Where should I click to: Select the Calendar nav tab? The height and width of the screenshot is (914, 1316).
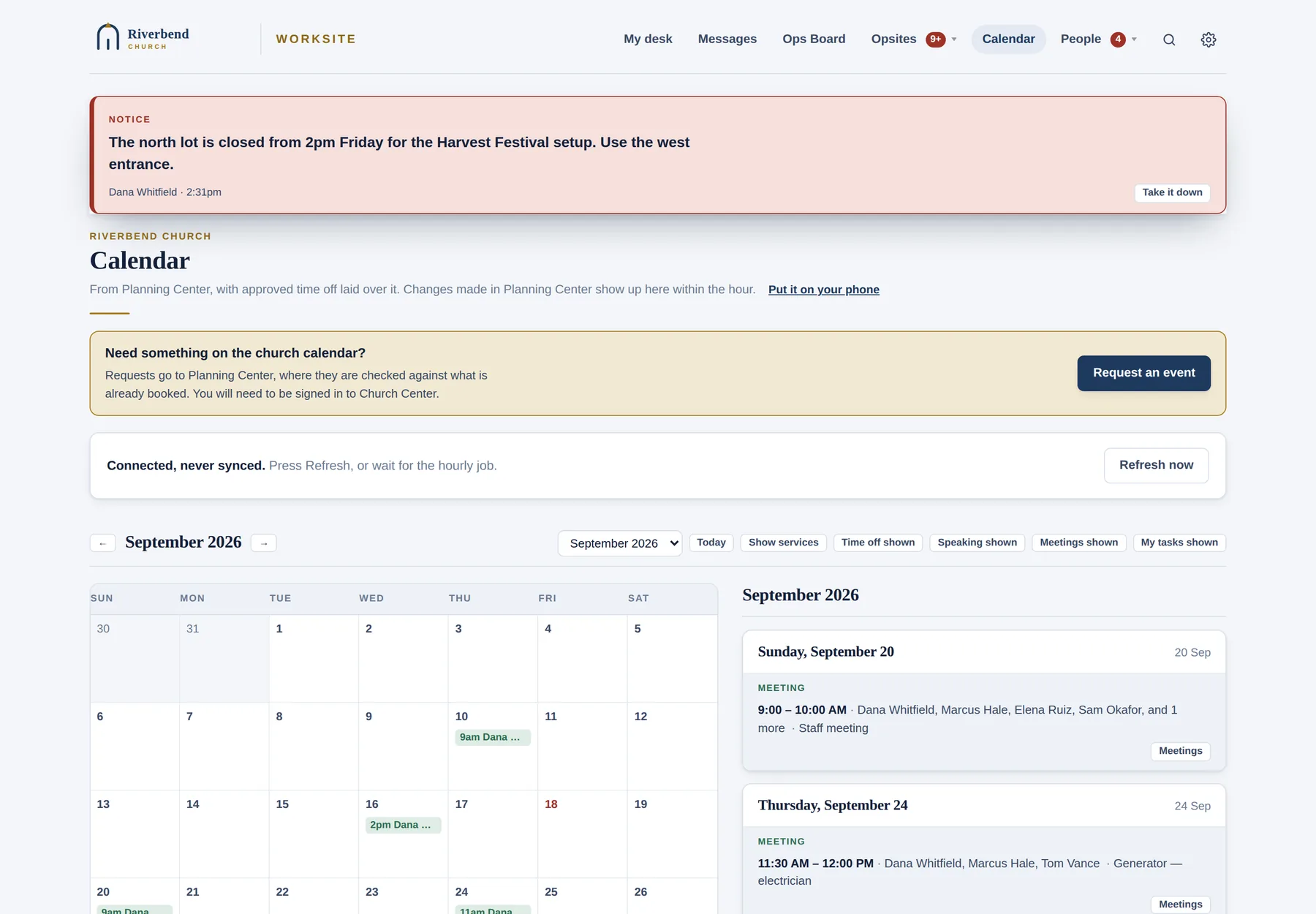pos(1008,39)
